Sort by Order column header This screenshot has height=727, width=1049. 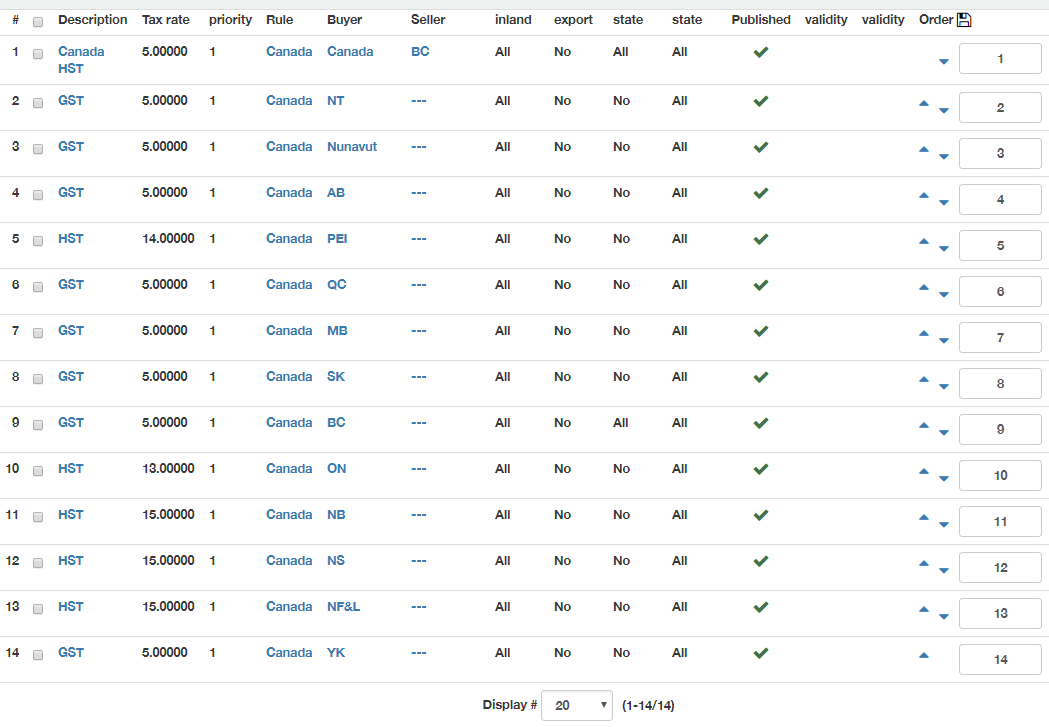(x=936, y=20)
